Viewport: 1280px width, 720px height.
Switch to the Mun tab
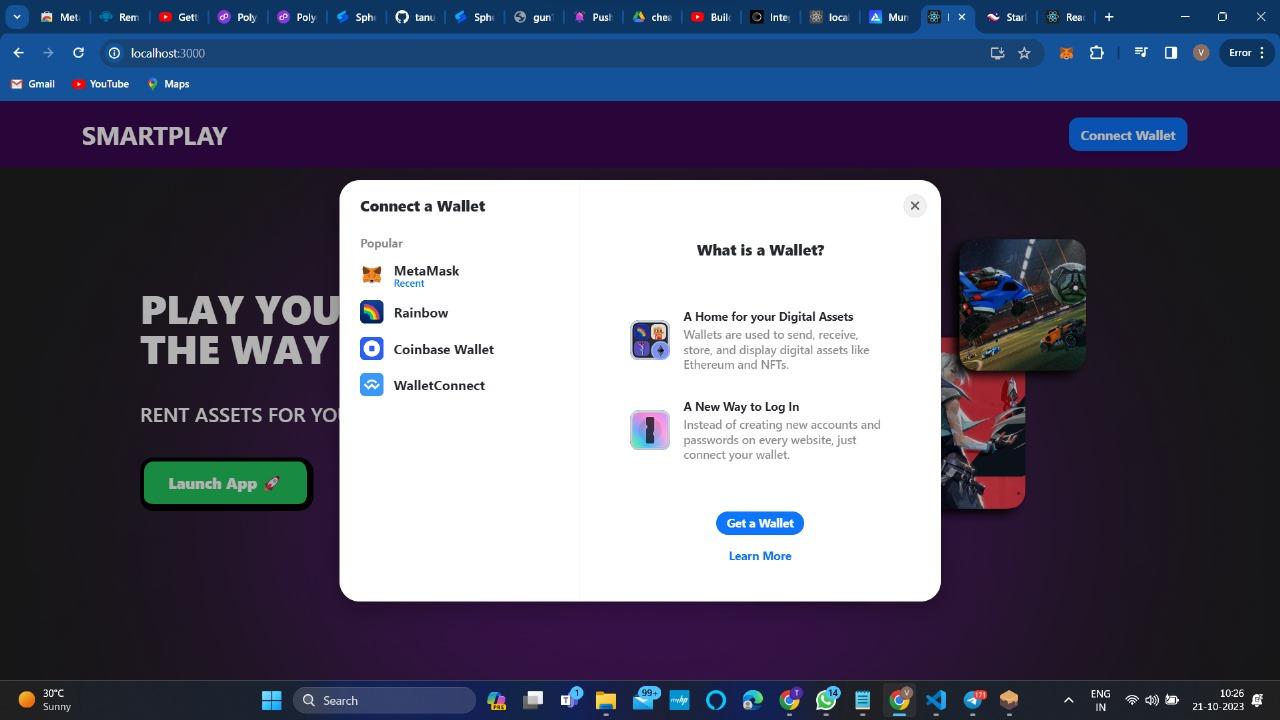click(x=888, y=17)
